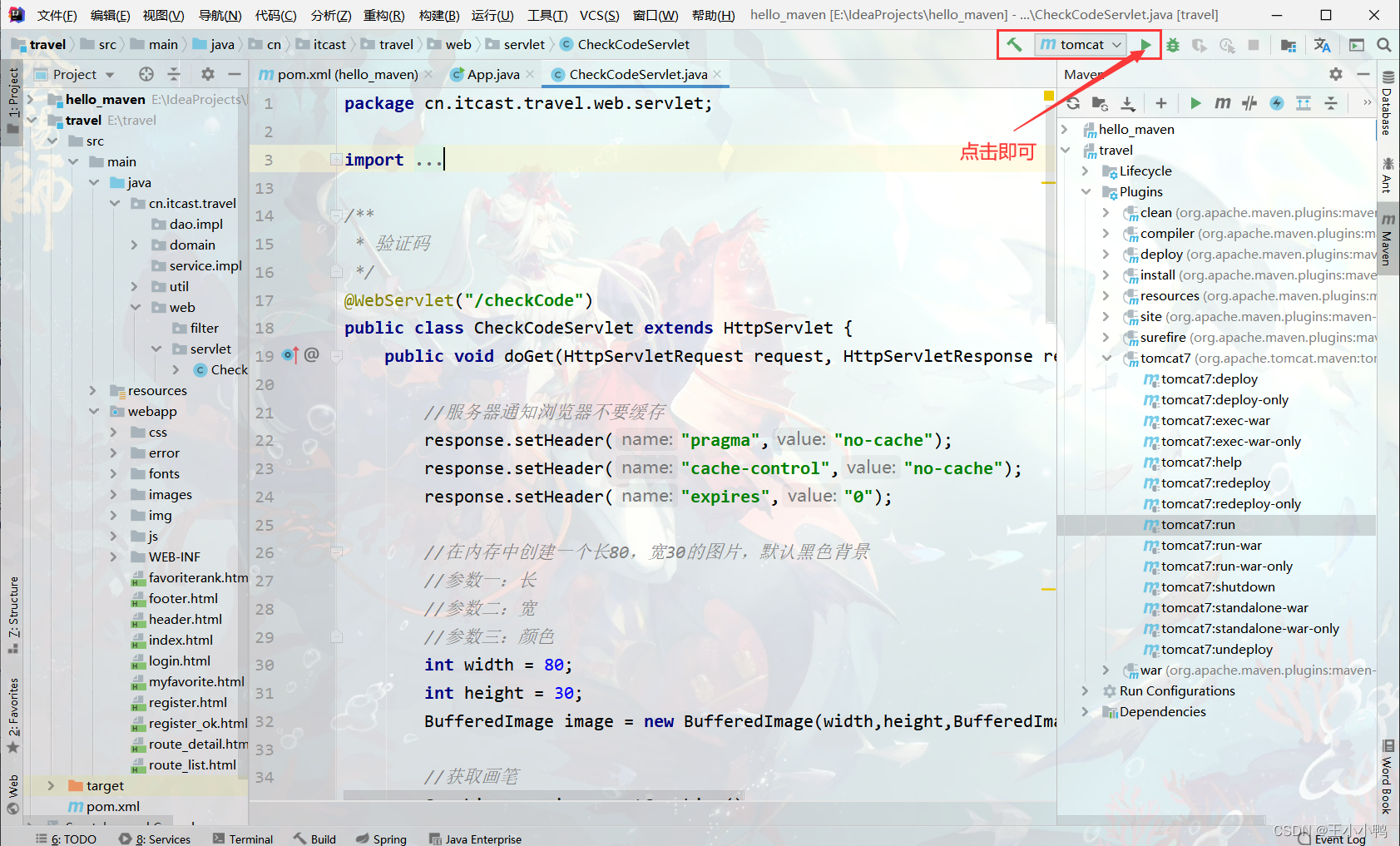The width and height of the screenshot is (1400, 846).
Task: Collapse all in Maven panel
Action: (x=1331, y=103)
